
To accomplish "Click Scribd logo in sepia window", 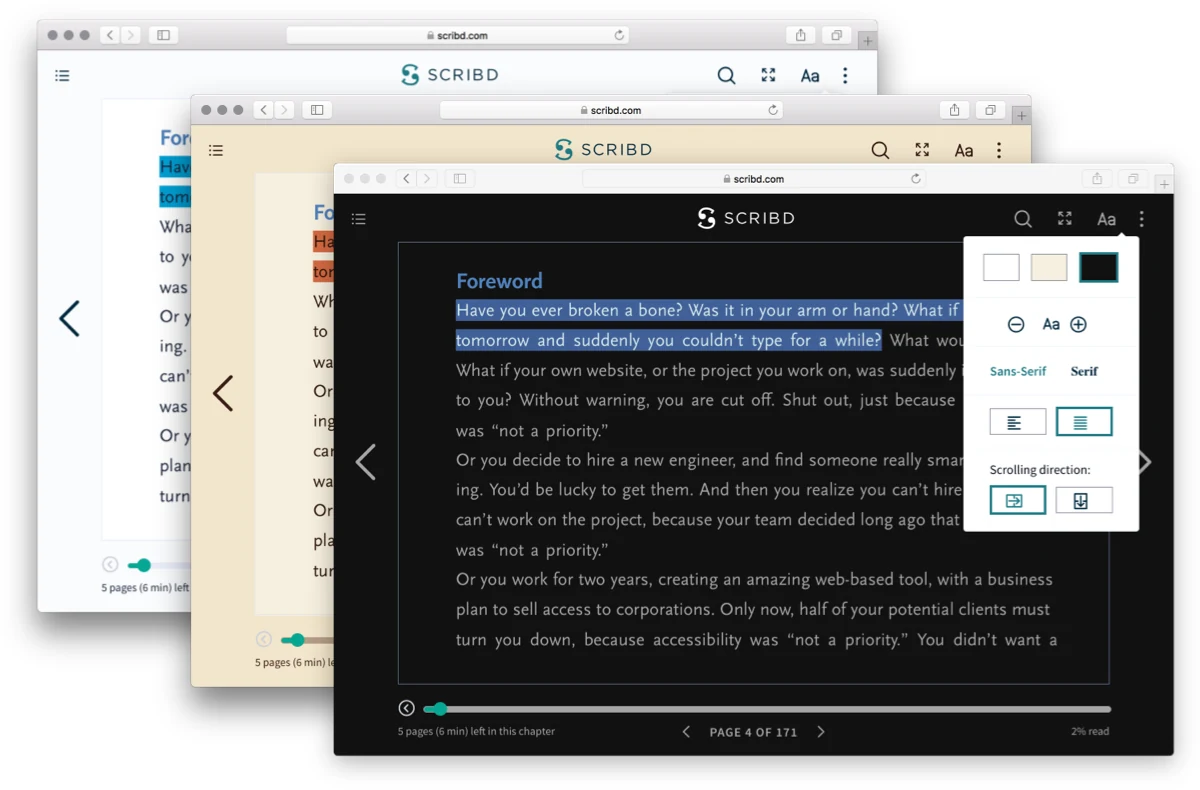I will (603, 149).
